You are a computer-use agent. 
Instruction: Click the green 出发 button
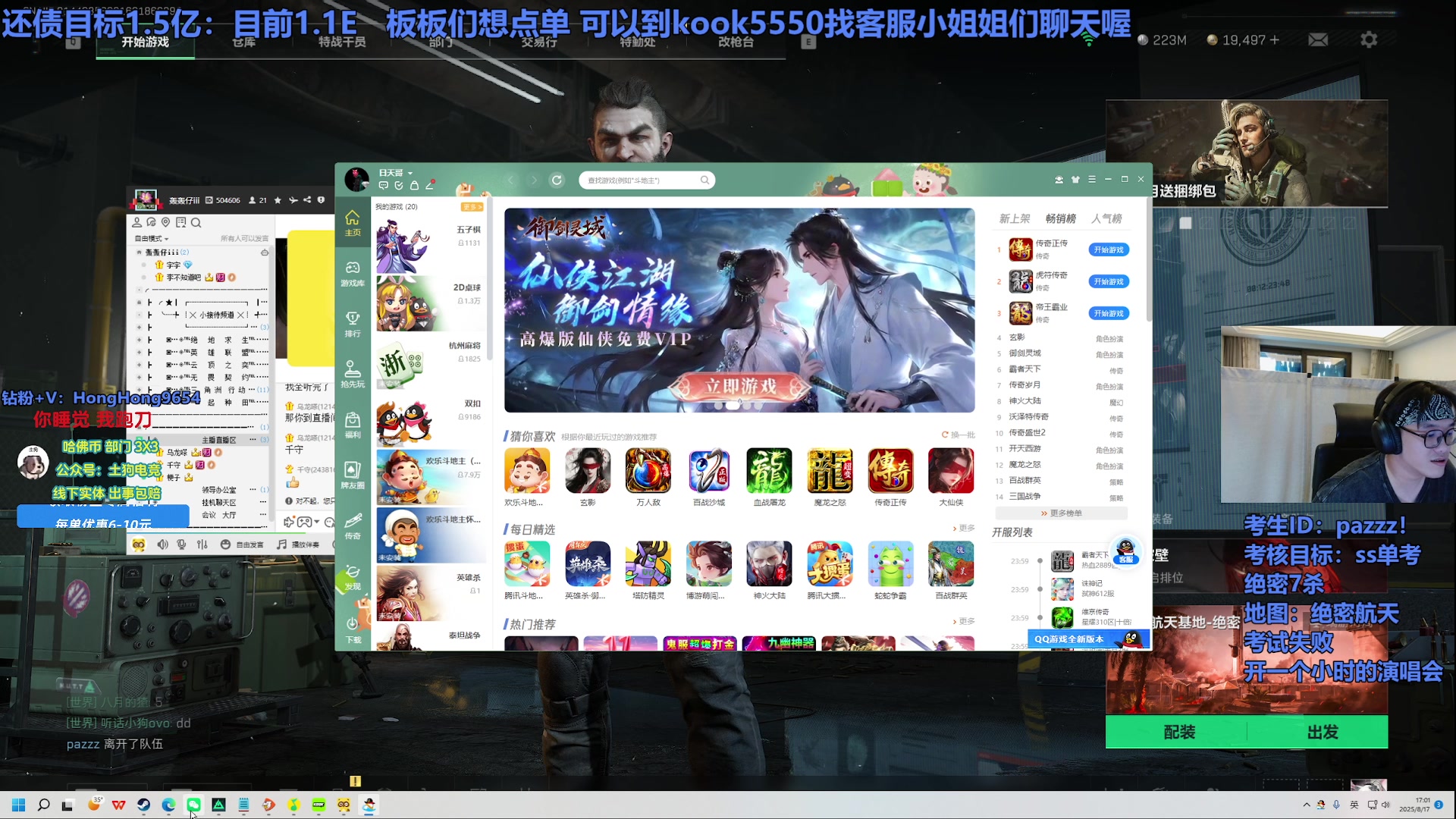1323,732
